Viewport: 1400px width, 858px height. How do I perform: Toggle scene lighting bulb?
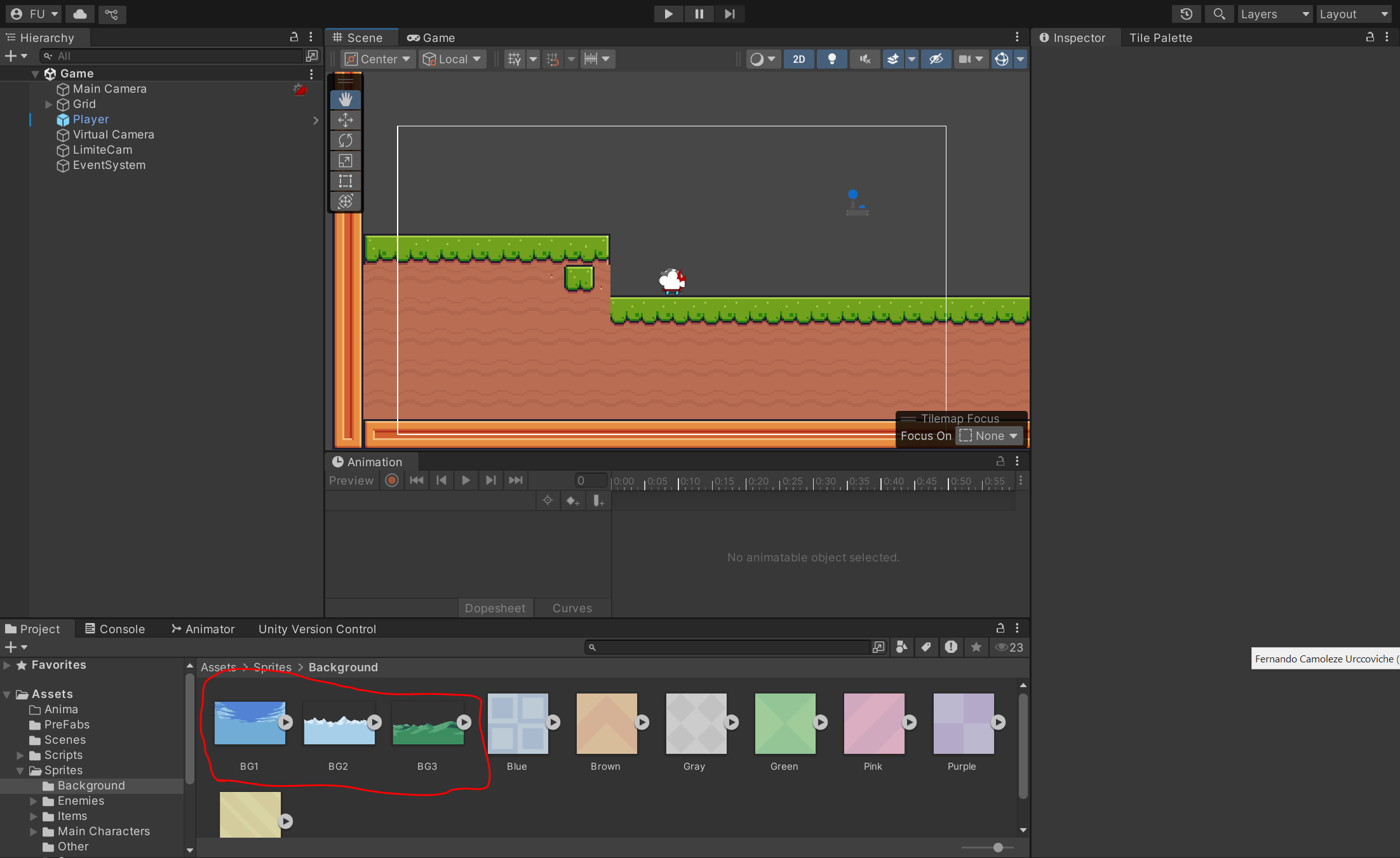coord(831,59)
